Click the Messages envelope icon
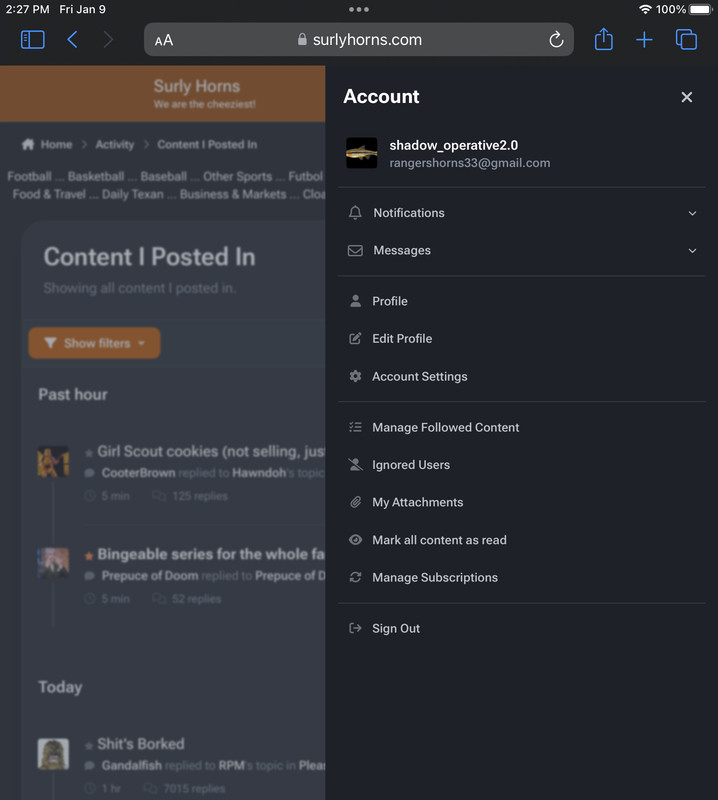718x800 pixels. click(355, 251)
